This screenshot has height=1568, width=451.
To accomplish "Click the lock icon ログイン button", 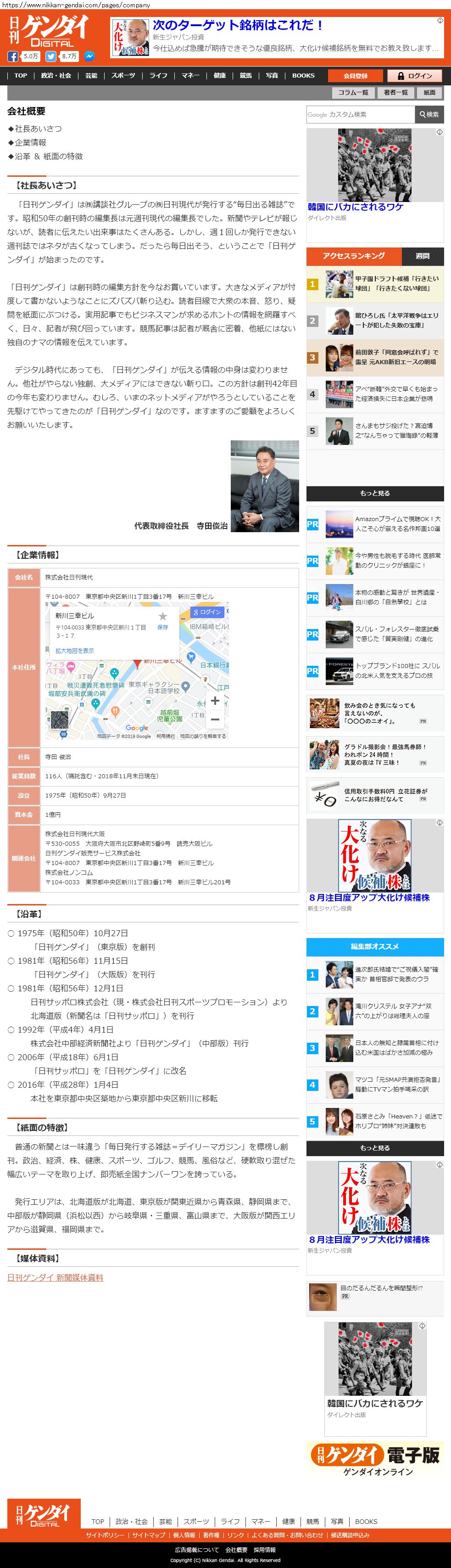I will pos(415,75).
